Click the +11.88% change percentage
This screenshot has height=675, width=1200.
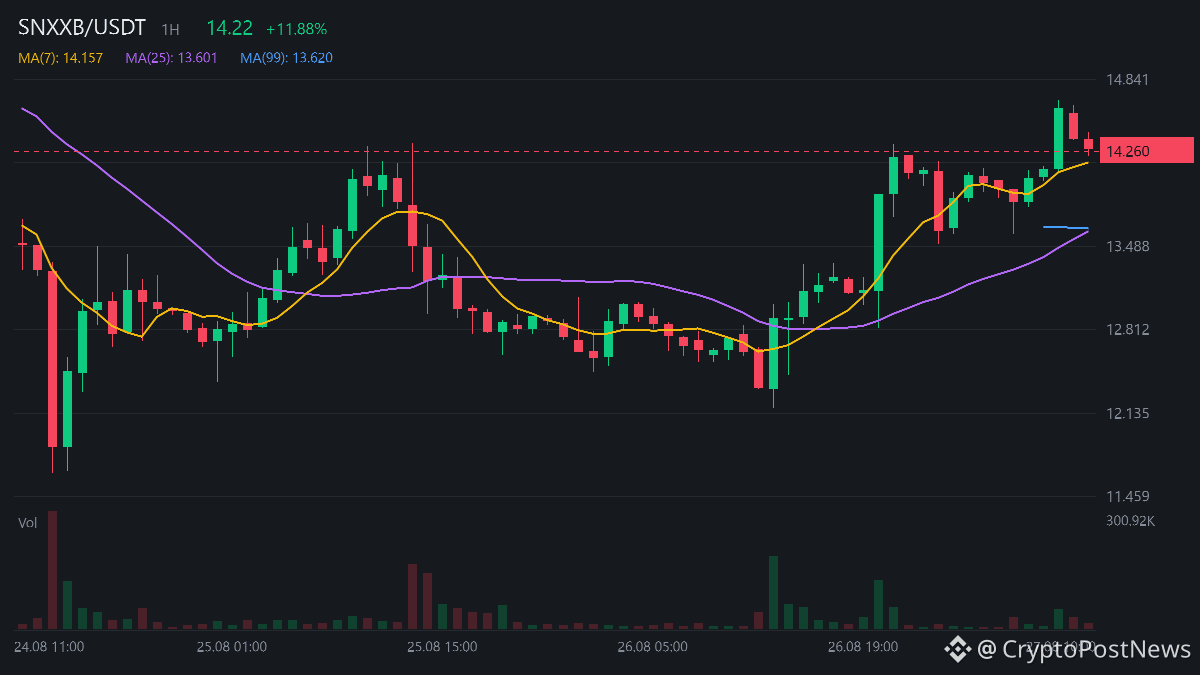(x=297, y=29)
